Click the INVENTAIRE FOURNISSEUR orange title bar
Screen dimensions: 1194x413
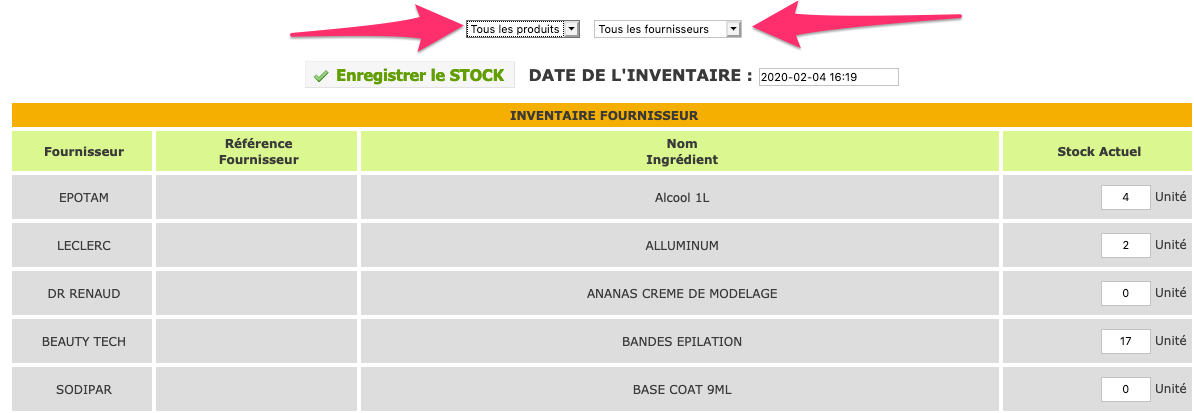pos(603,115)
